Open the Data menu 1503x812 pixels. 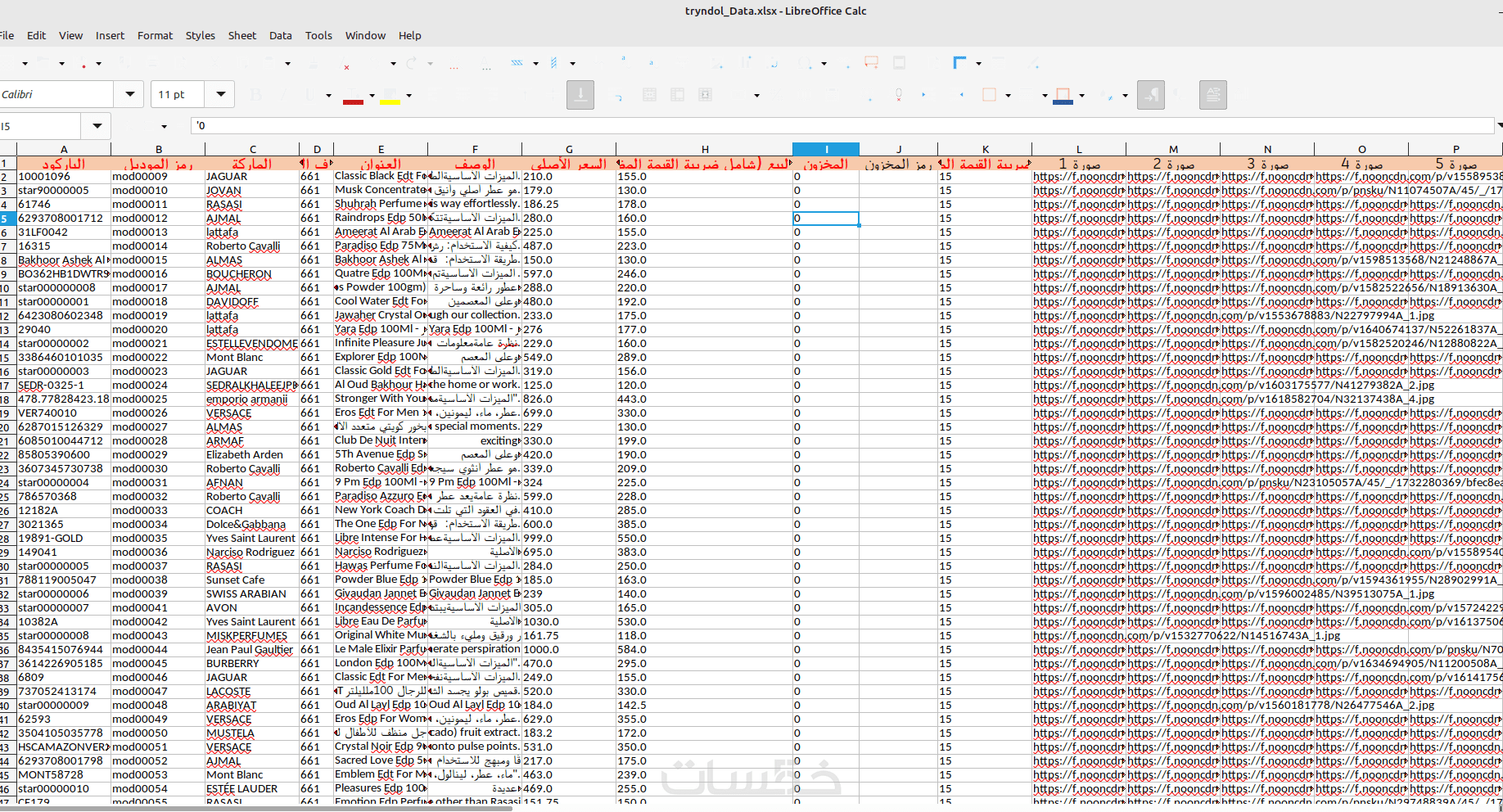[281, 35]
